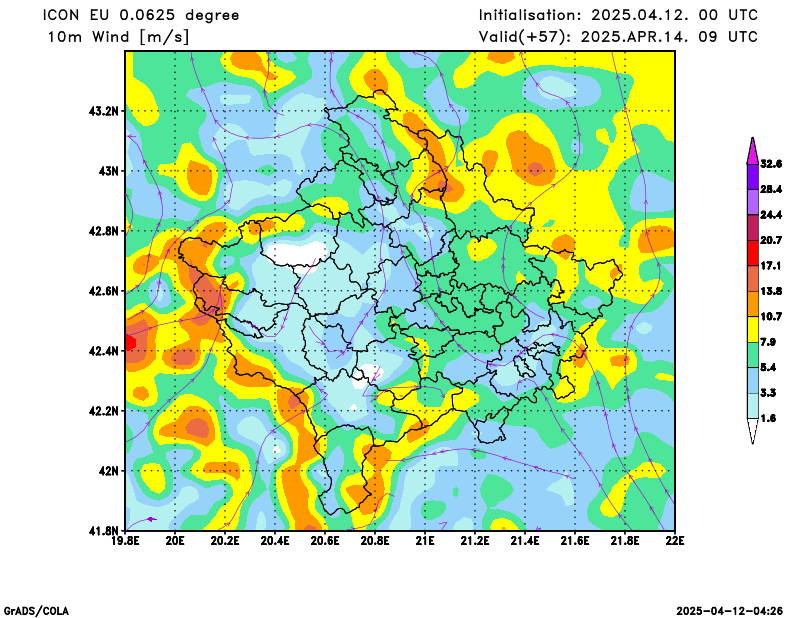The width and height of the screenshot is (800, 618).
Task: Click the 21.6E longitude label
Action: pos(575,540)
